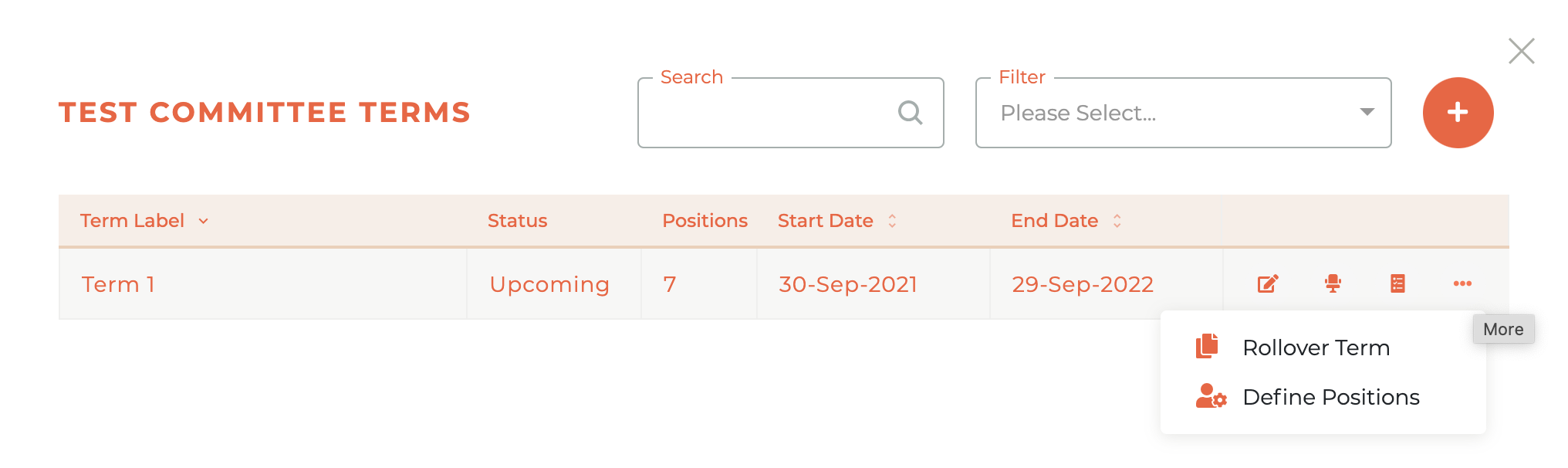Select Rollover Term menu option
Screen dimensions: 1568x468
1316,348
